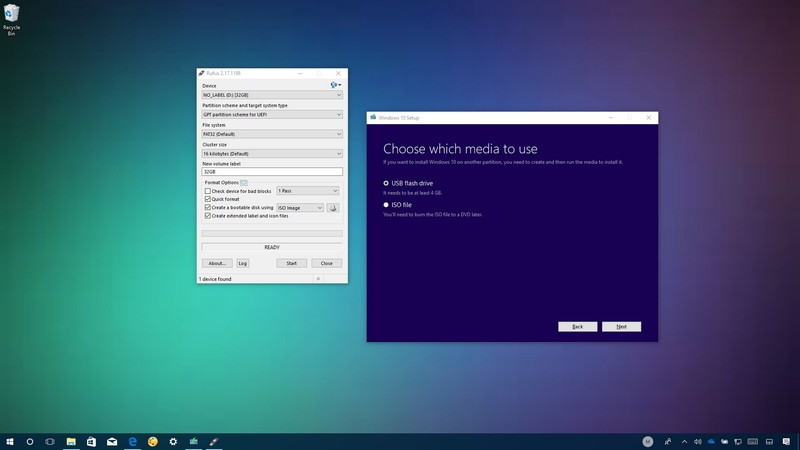Click the Rufus language globe icon

click(335, 85)
